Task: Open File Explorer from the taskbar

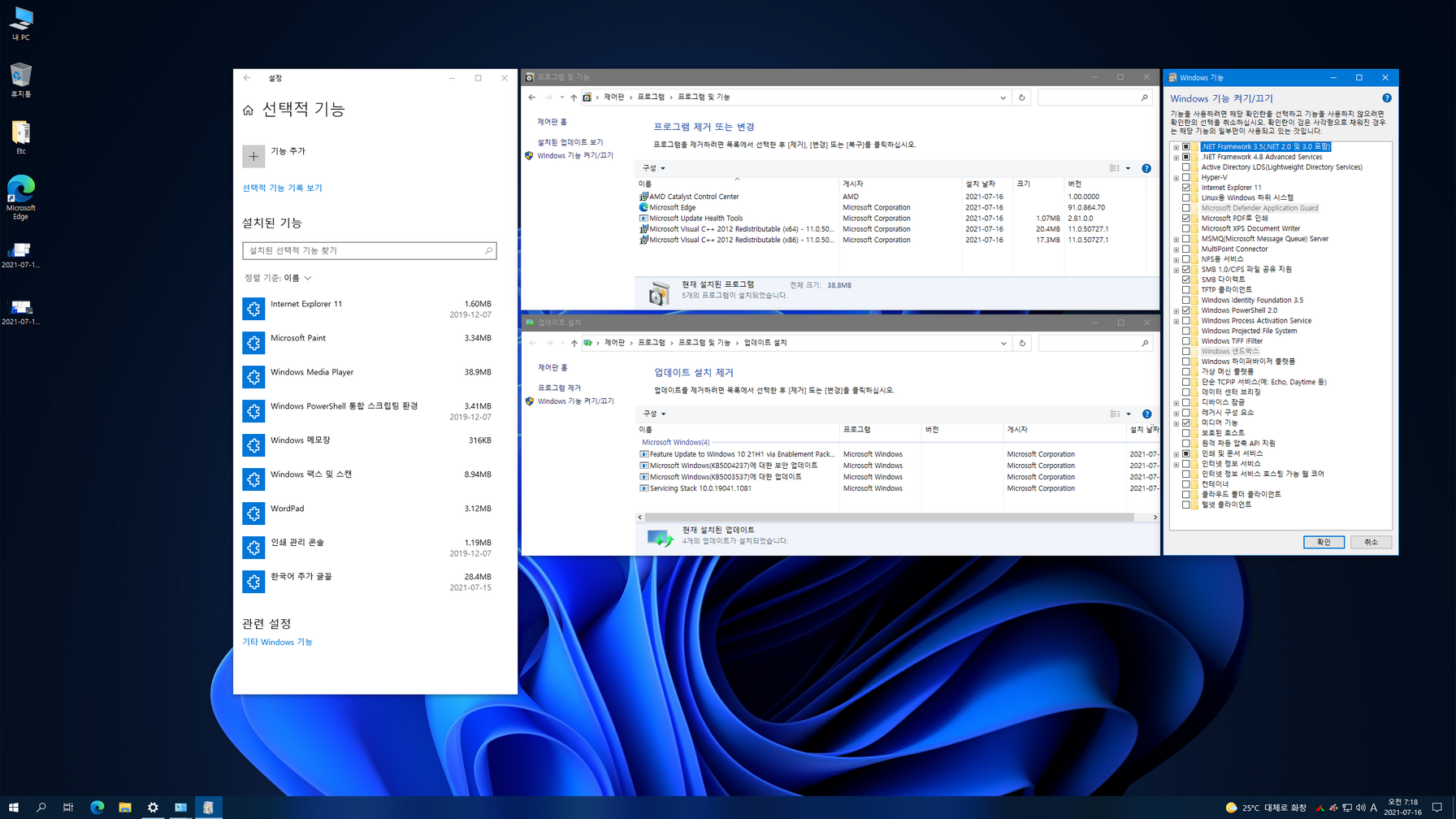Action: [x=124, y=807]
